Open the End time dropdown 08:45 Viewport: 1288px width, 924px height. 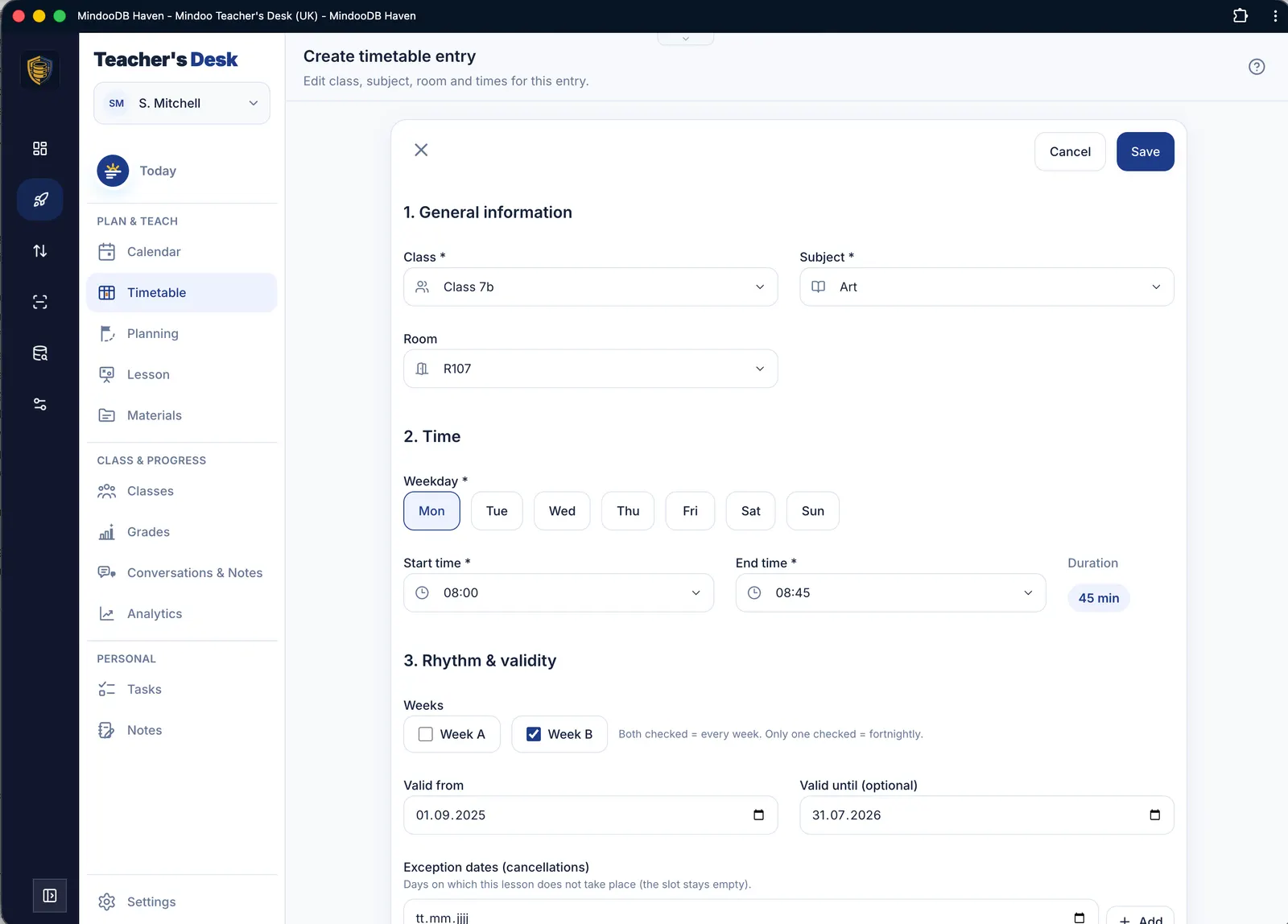(x=891, y=592)
